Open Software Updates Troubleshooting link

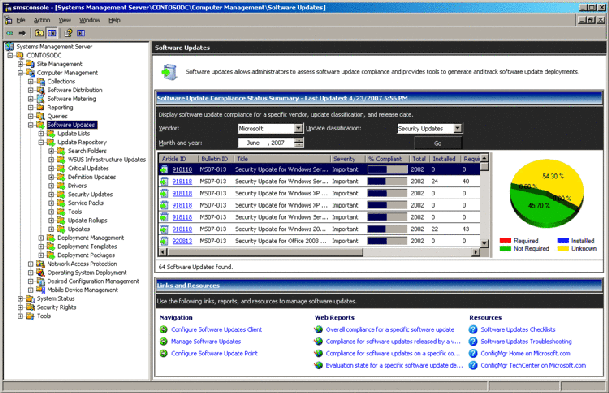tap(526, 341)
